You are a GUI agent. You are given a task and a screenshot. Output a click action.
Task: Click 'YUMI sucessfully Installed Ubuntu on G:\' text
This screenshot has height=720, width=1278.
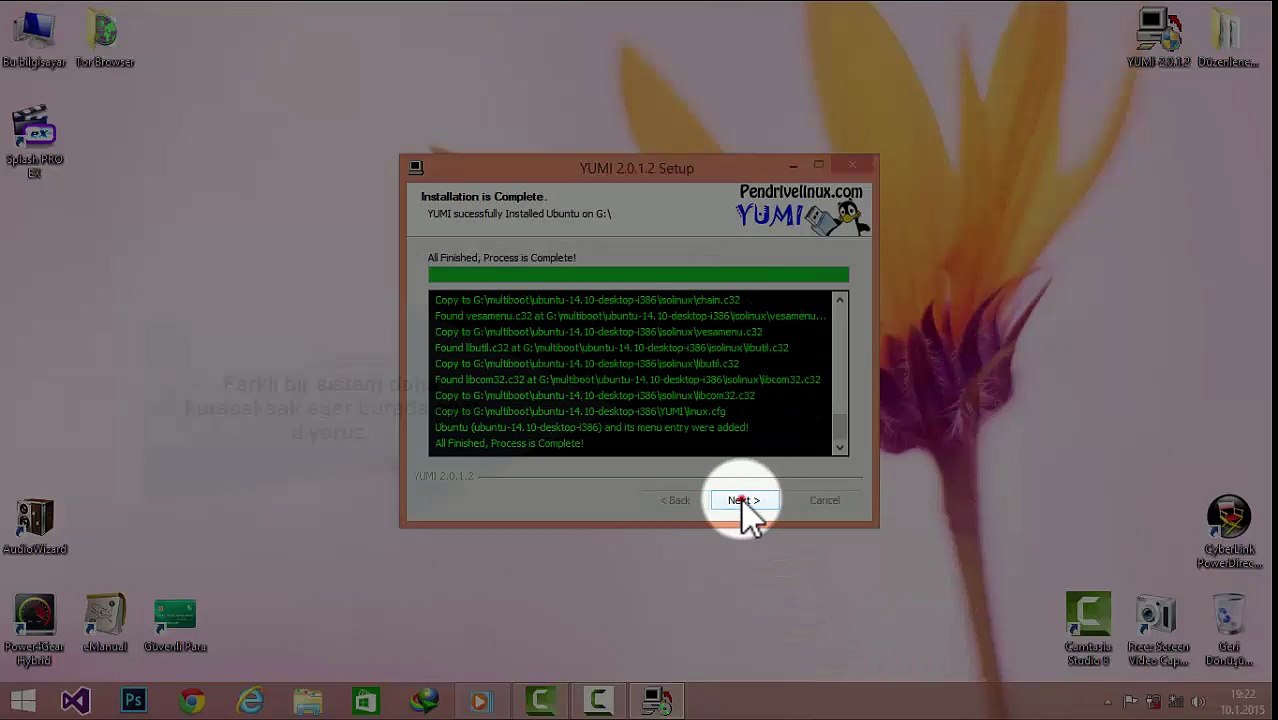519,214
